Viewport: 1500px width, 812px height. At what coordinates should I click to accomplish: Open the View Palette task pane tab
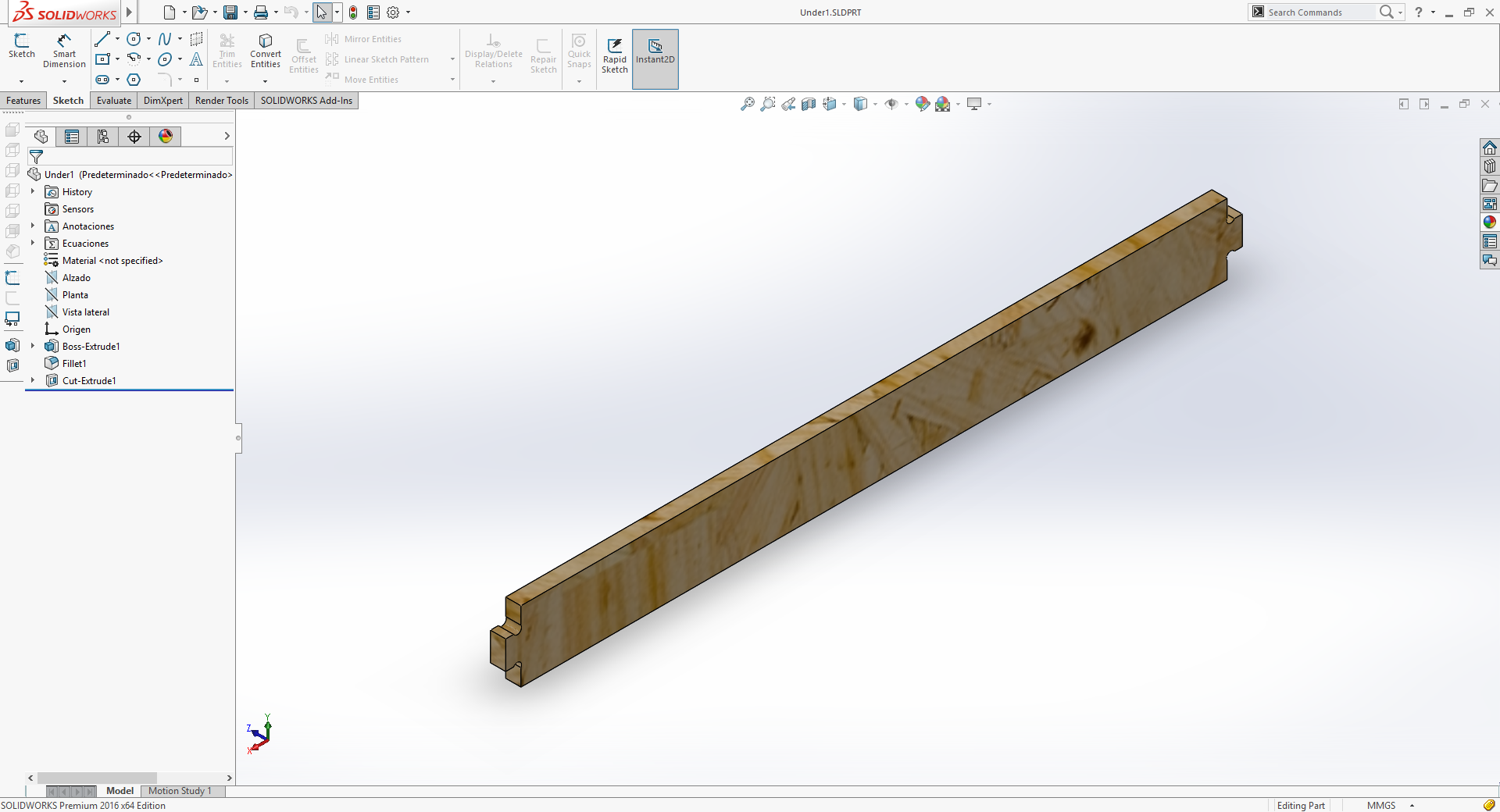(1490, 204)
